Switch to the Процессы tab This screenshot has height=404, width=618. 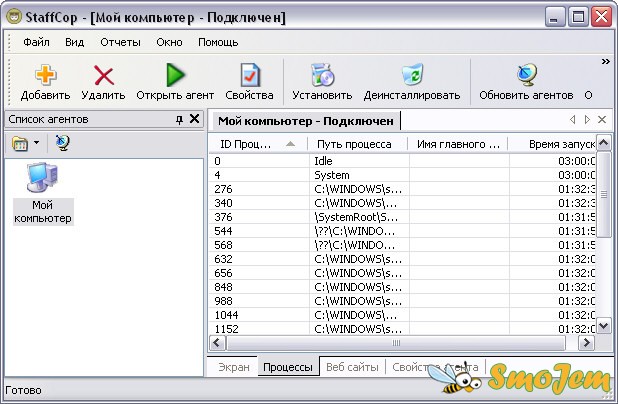tap(288, 367)
